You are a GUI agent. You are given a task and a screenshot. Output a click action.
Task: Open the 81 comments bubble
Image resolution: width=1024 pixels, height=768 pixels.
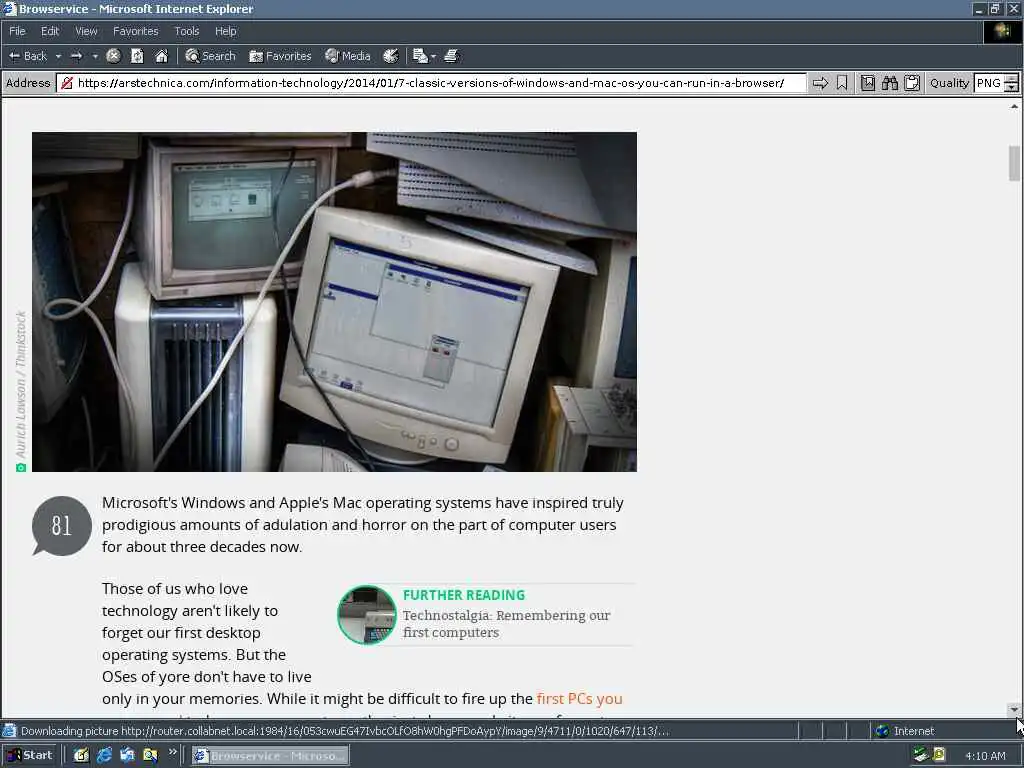[x=61, y=526]
